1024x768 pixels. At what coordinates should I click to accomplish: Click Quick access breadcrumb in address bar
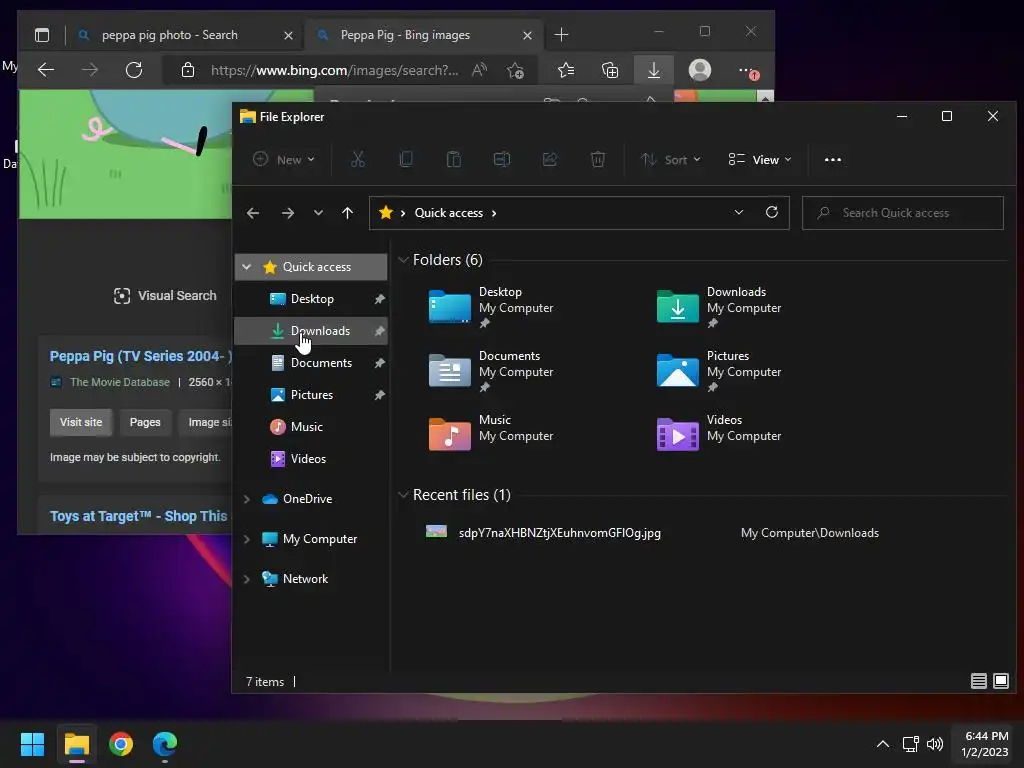449,213
